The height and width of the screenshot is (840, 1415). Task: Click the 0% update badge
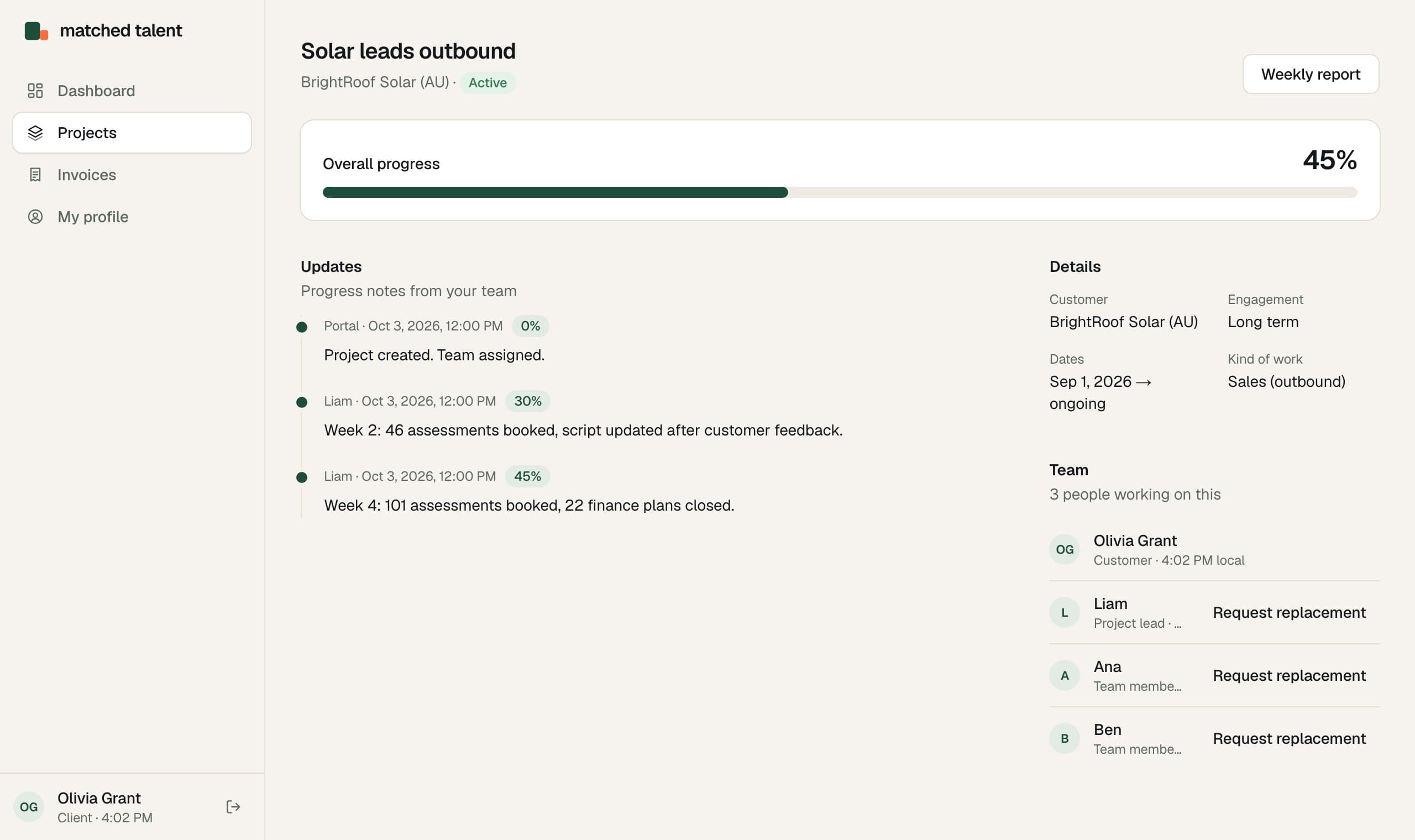pos(530,326)
